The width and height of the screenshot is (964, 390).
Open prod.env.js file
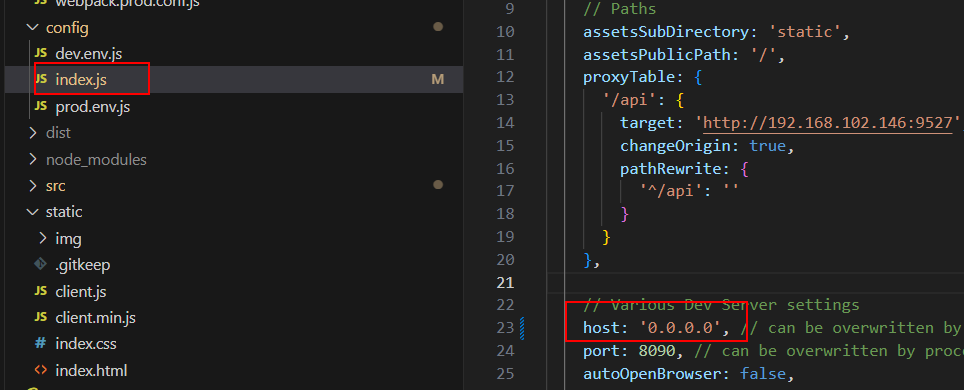point(93,106)
